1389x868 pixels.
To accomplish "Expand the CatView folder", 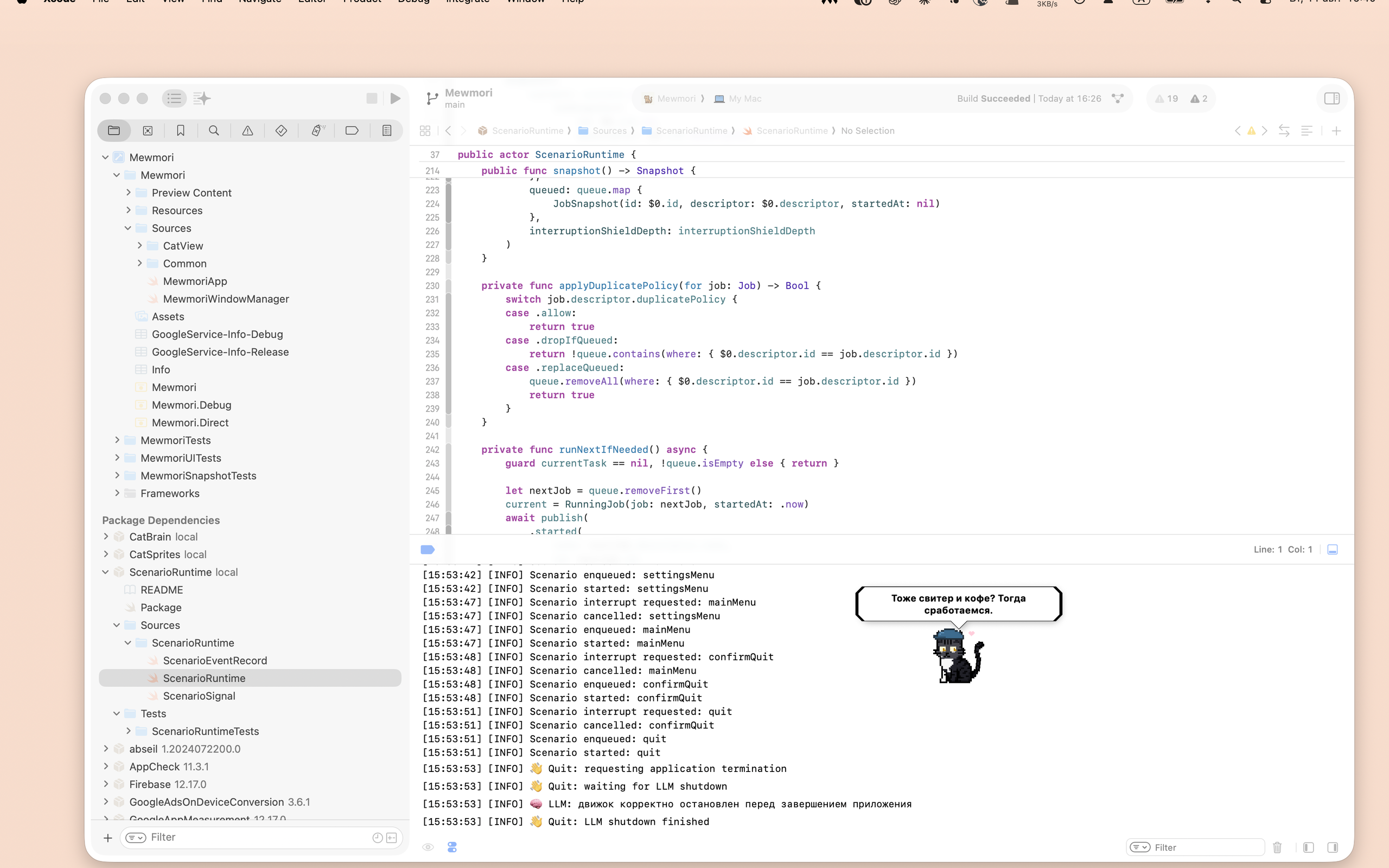I will [x=139, y=246].
